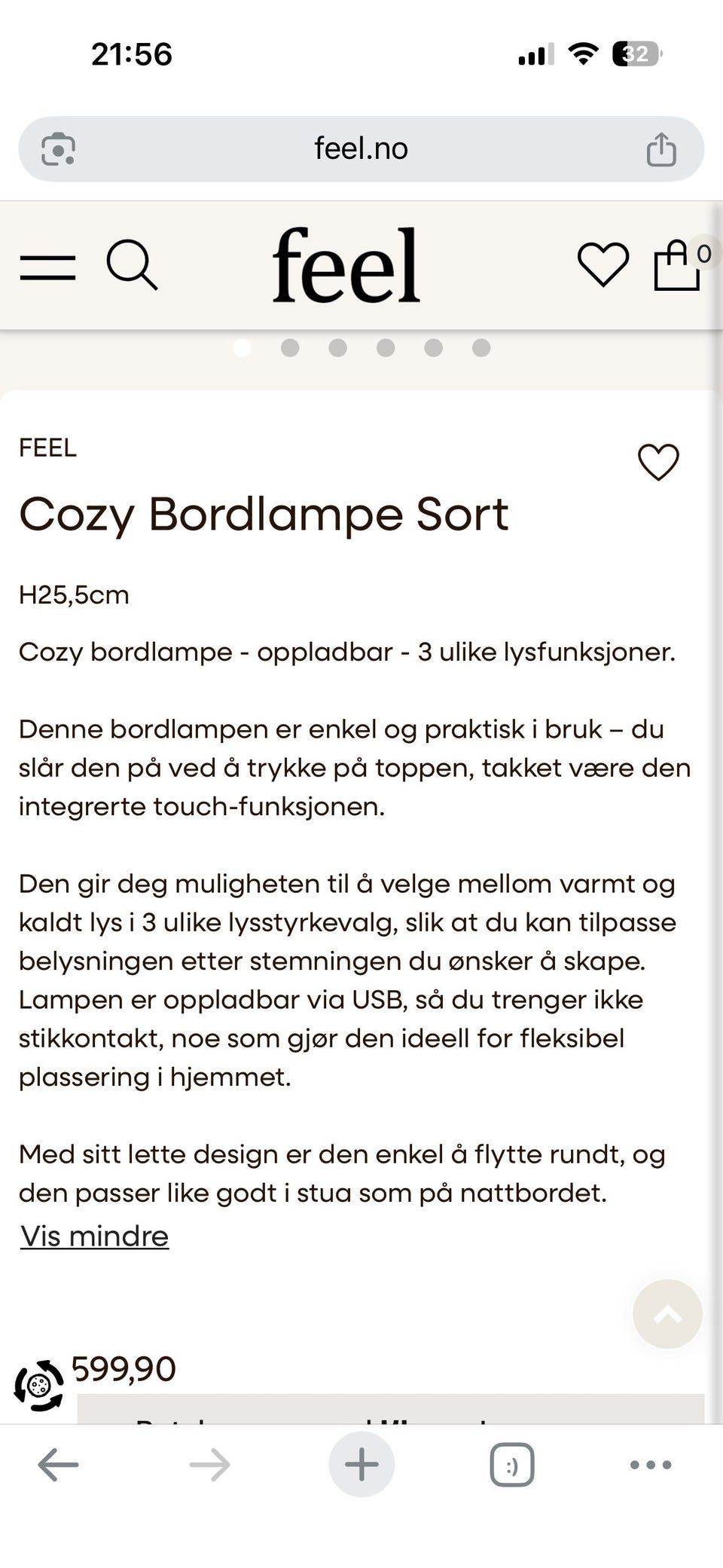The image size is (723, 1568).
Task: Open the browser more-options menu
Action: click(x=649, y=1464)
